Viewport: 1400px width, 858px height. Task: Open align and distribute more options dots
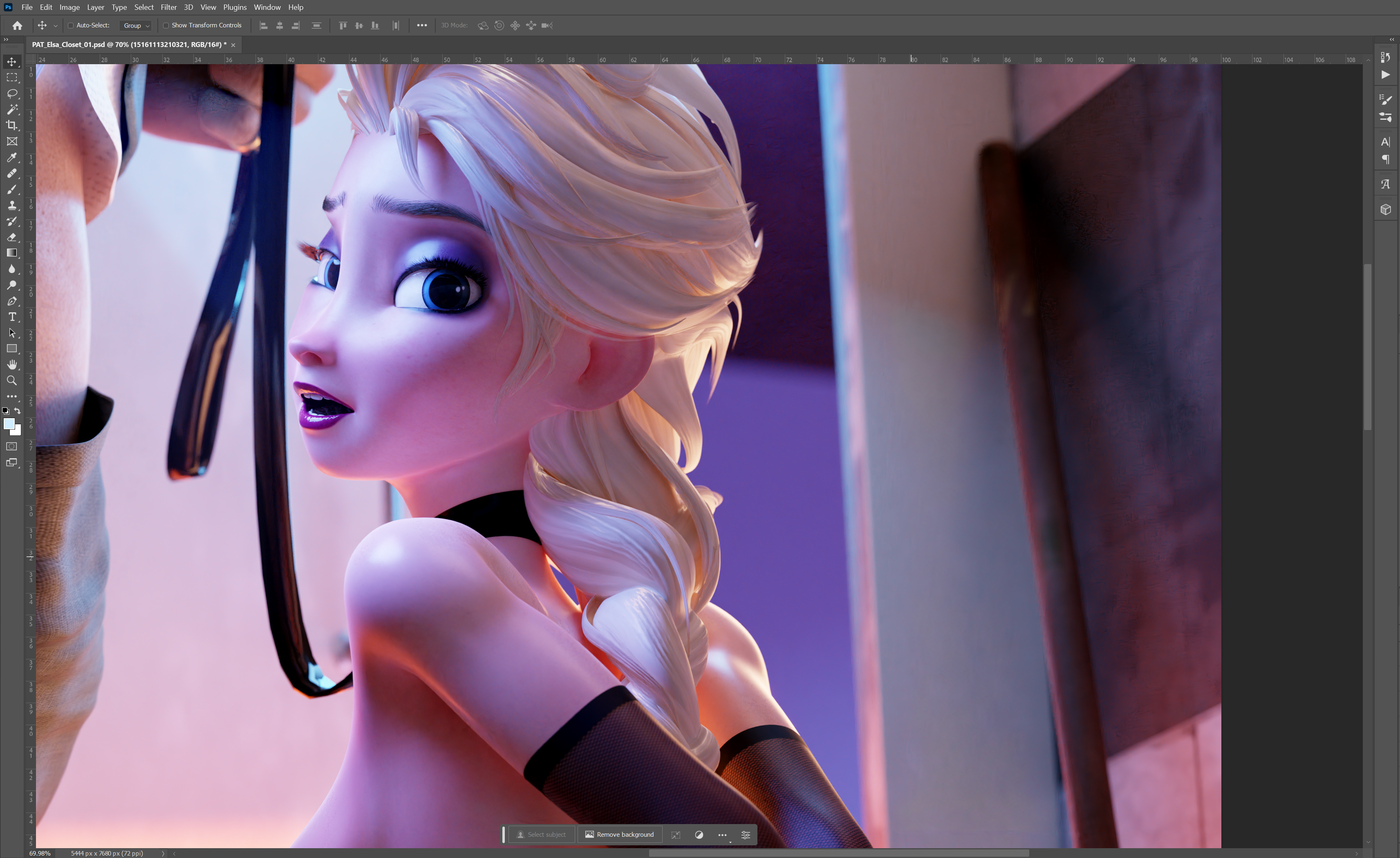421,26
